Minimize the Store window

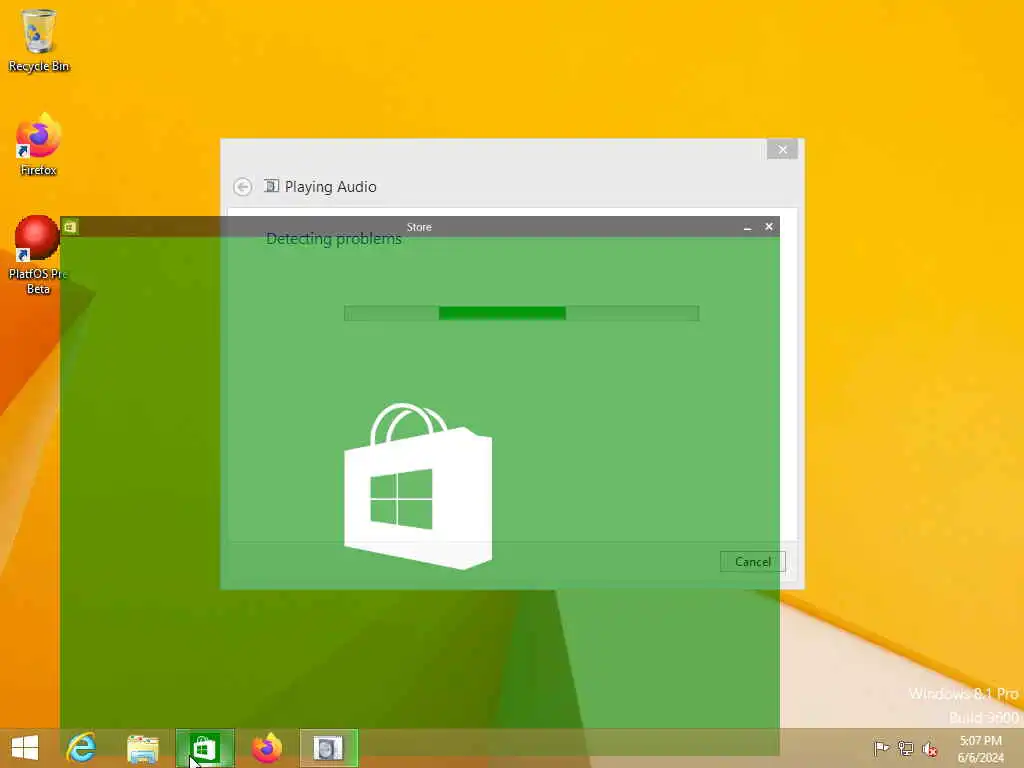[x=747, y=227]
